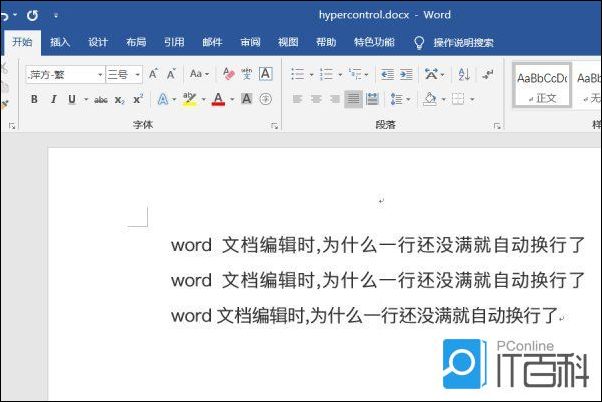Click the Bold formatting button

[34, 99]
